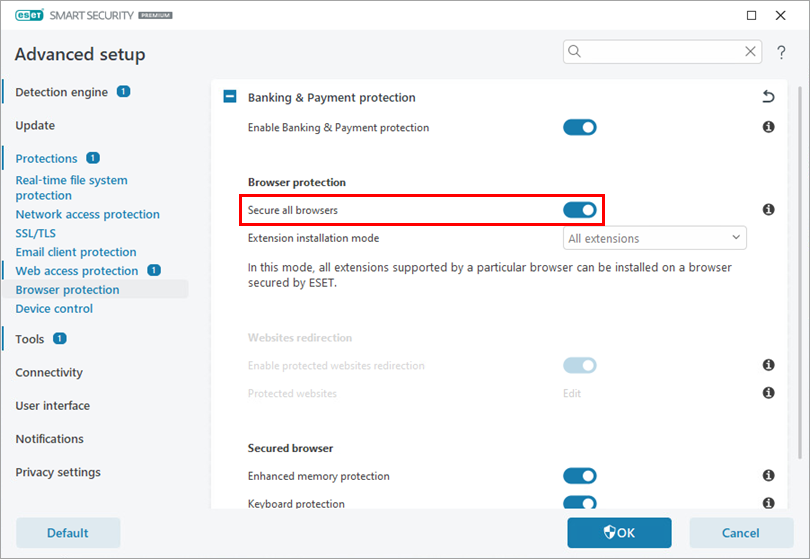Open Web access protection settings
Viewport: 810px width, 559px height.
pos(77,271)
